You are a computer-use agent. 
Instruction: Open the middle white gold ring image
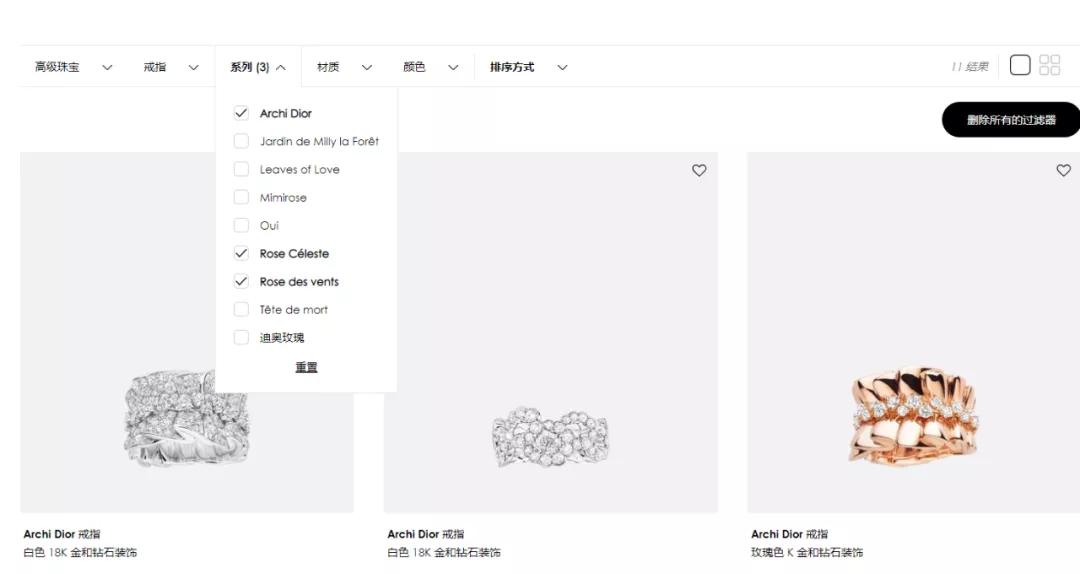pos(550,332)
